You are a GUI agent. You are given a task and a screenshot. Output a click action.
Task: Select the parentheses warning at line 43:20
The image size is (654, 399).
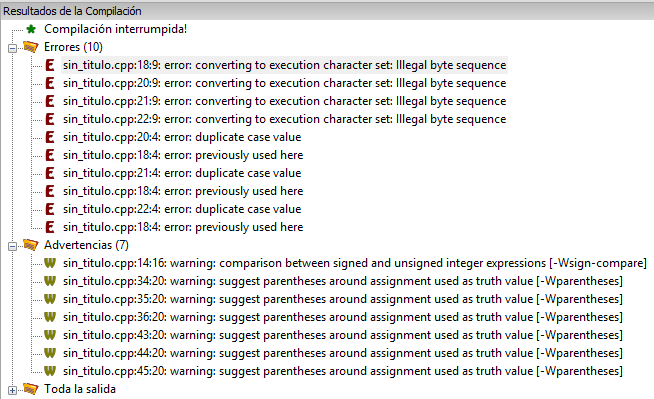pos(343,335)
